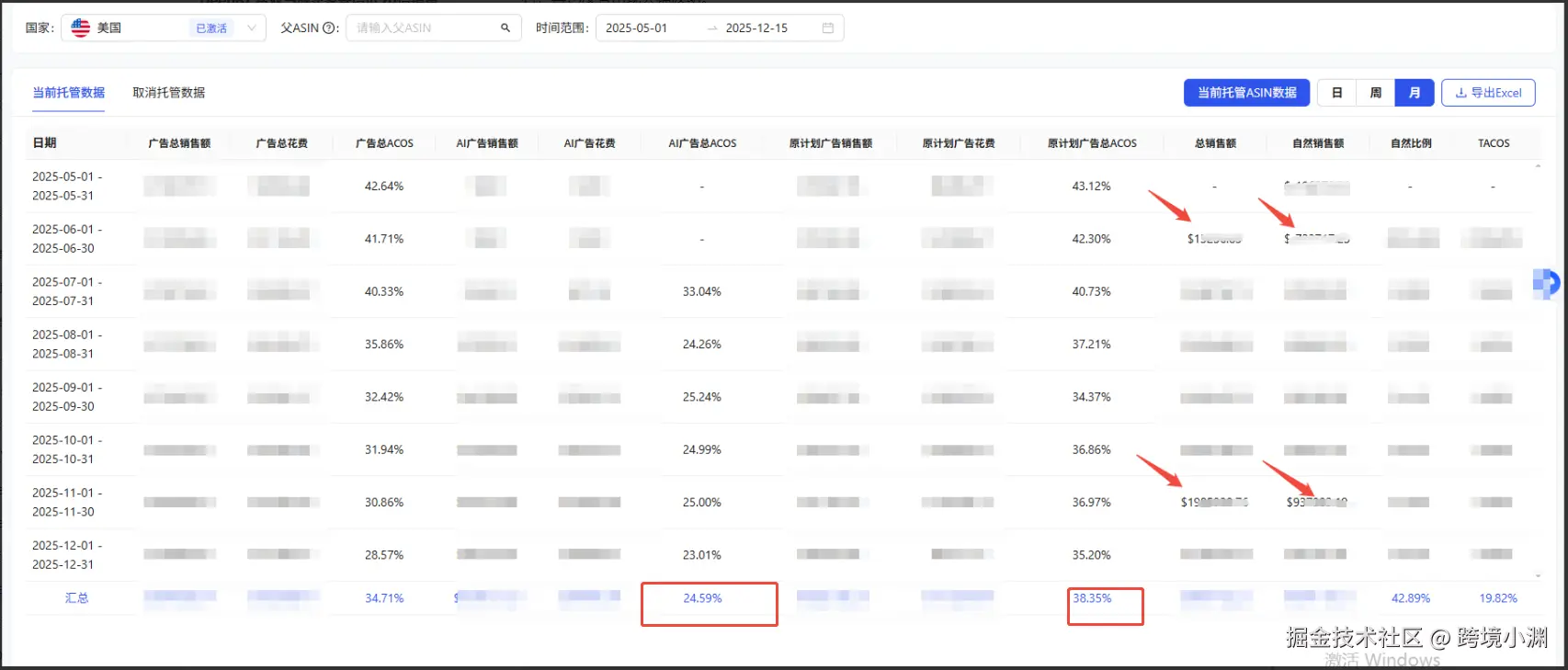Image resolution: width=1568 pixels, height=670 pixels.
Task: Click the 自然销售额 column header
Action: [1318, 142]
